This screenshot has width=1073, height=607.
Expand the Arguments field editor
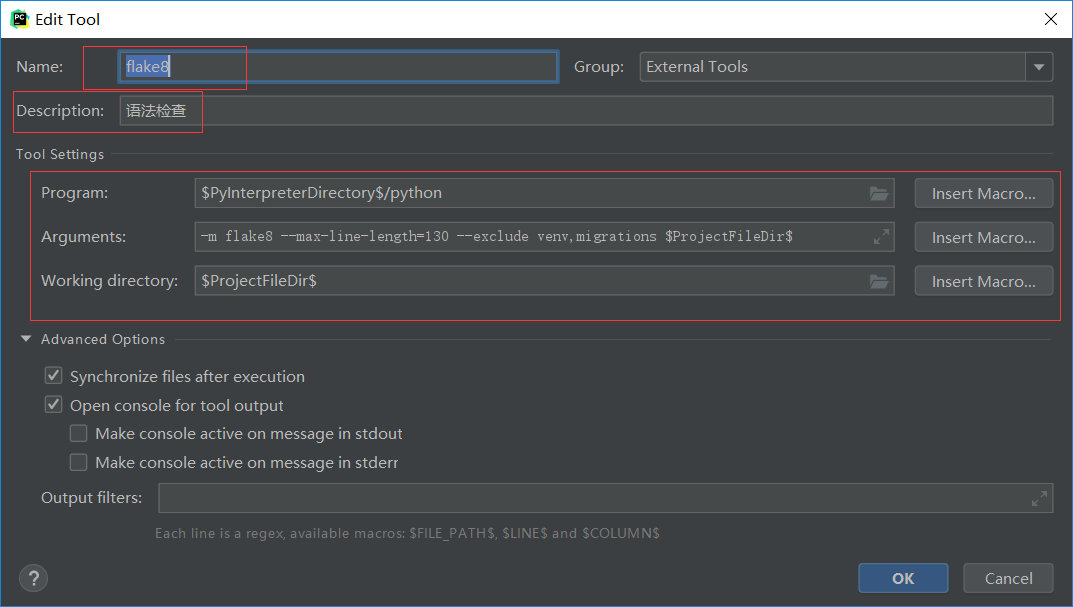pyautogui.click(x=881, y=237)
